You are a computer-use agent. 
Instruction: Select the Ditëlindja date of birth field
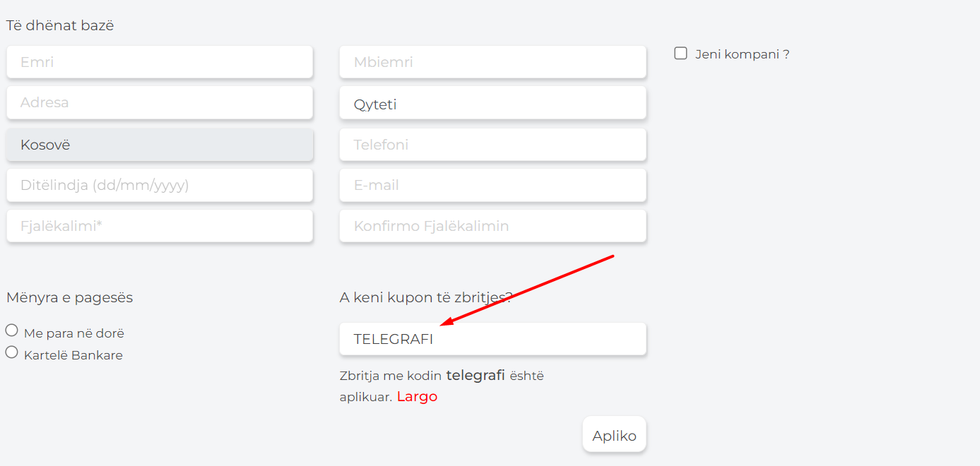[159, 185]
